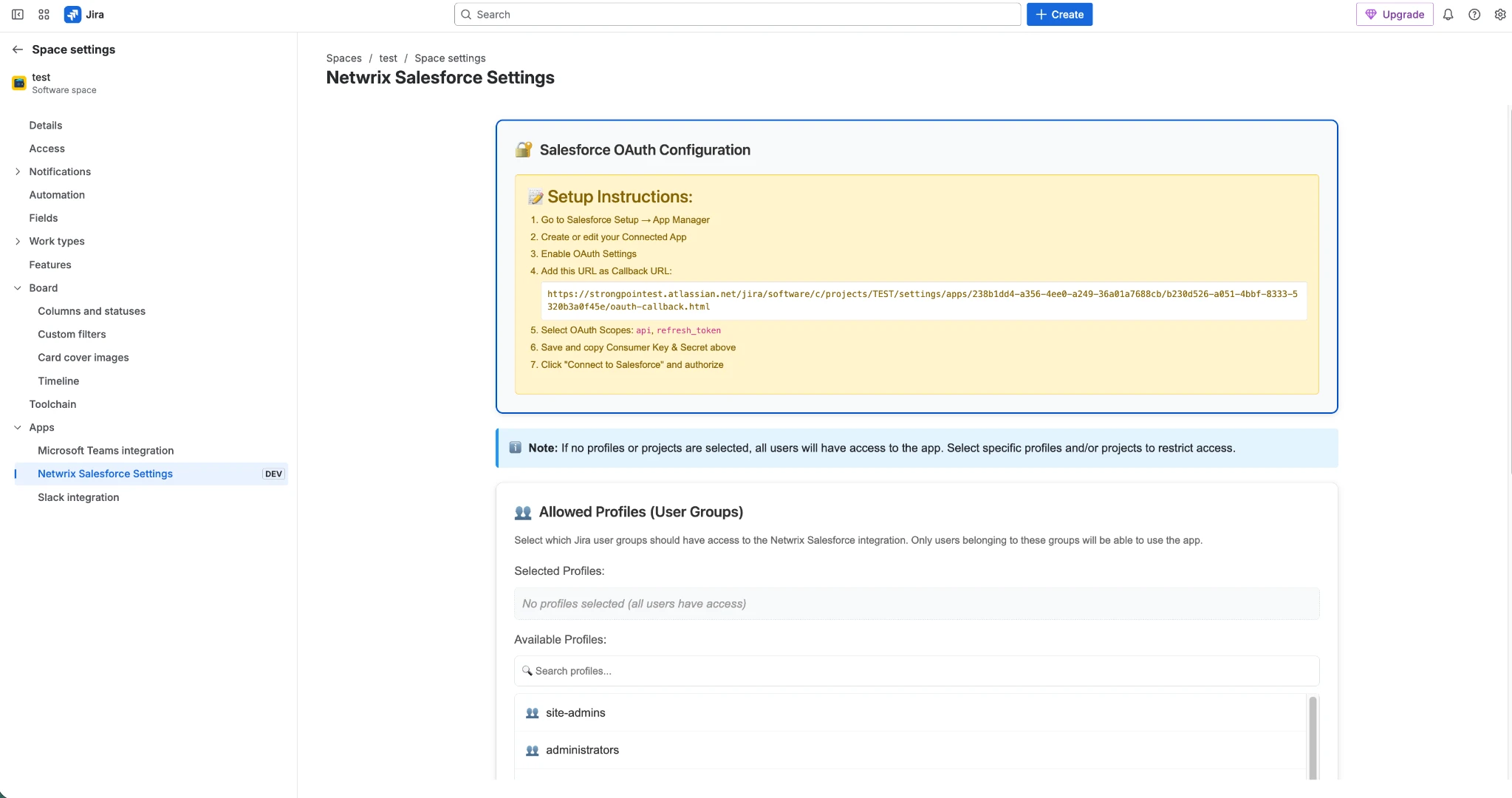1512x798 pixels.
Task: Open the Jira settings gear
Action: (1499, 14)
